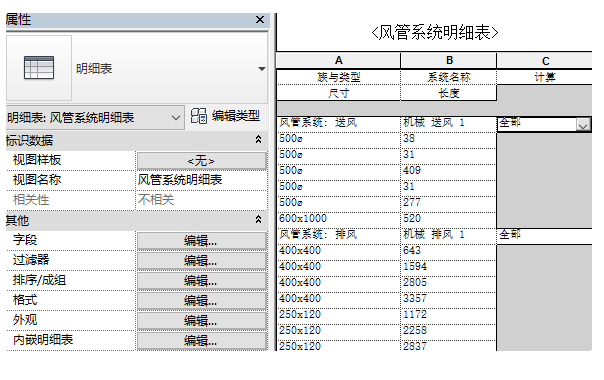Screen dimensions: 604x380
Task: Click 编辑... button for 格式
Action: (x=201, y=301)
